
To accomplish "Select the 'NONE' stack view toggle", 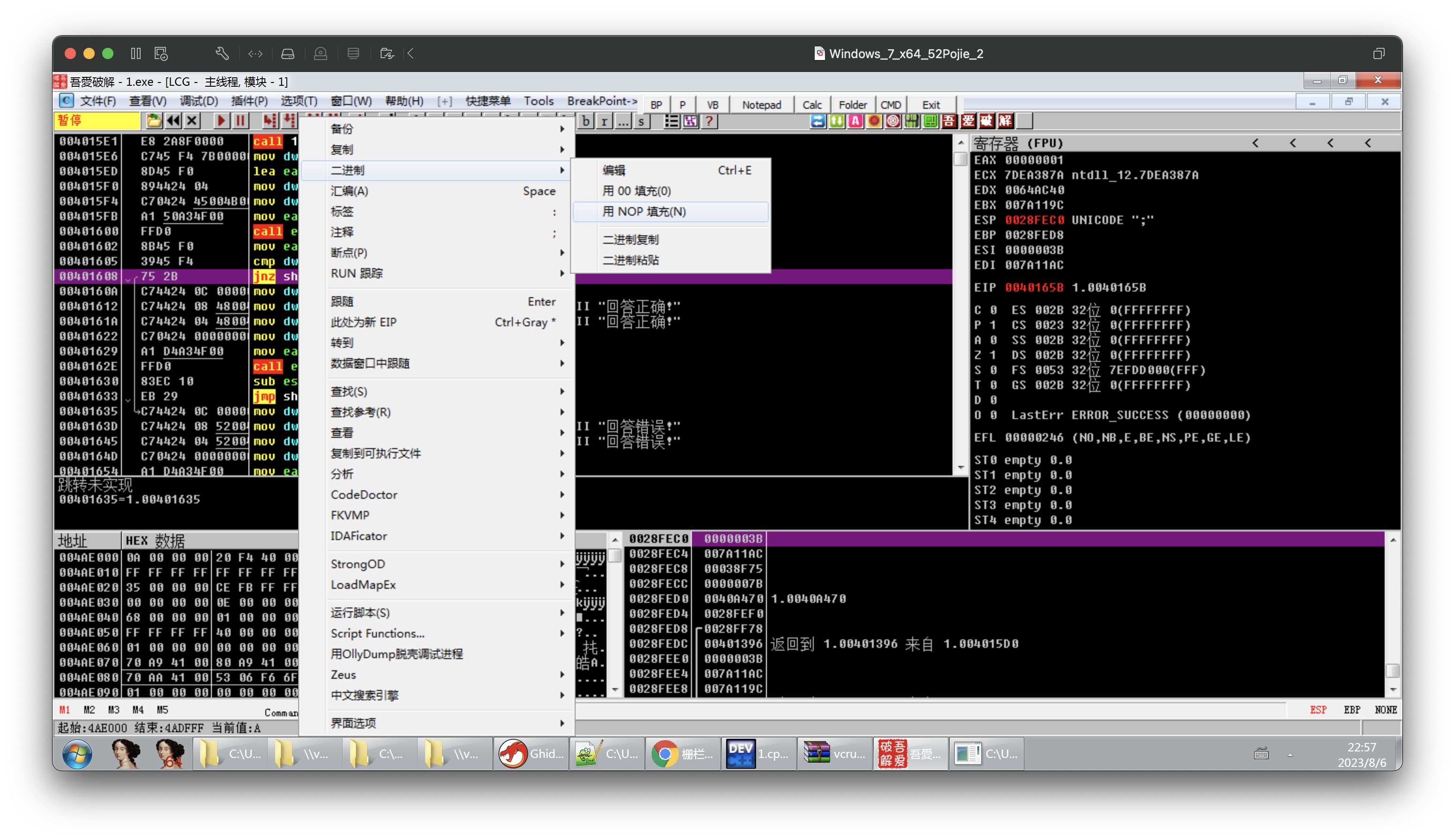I will click(1386, 710).
